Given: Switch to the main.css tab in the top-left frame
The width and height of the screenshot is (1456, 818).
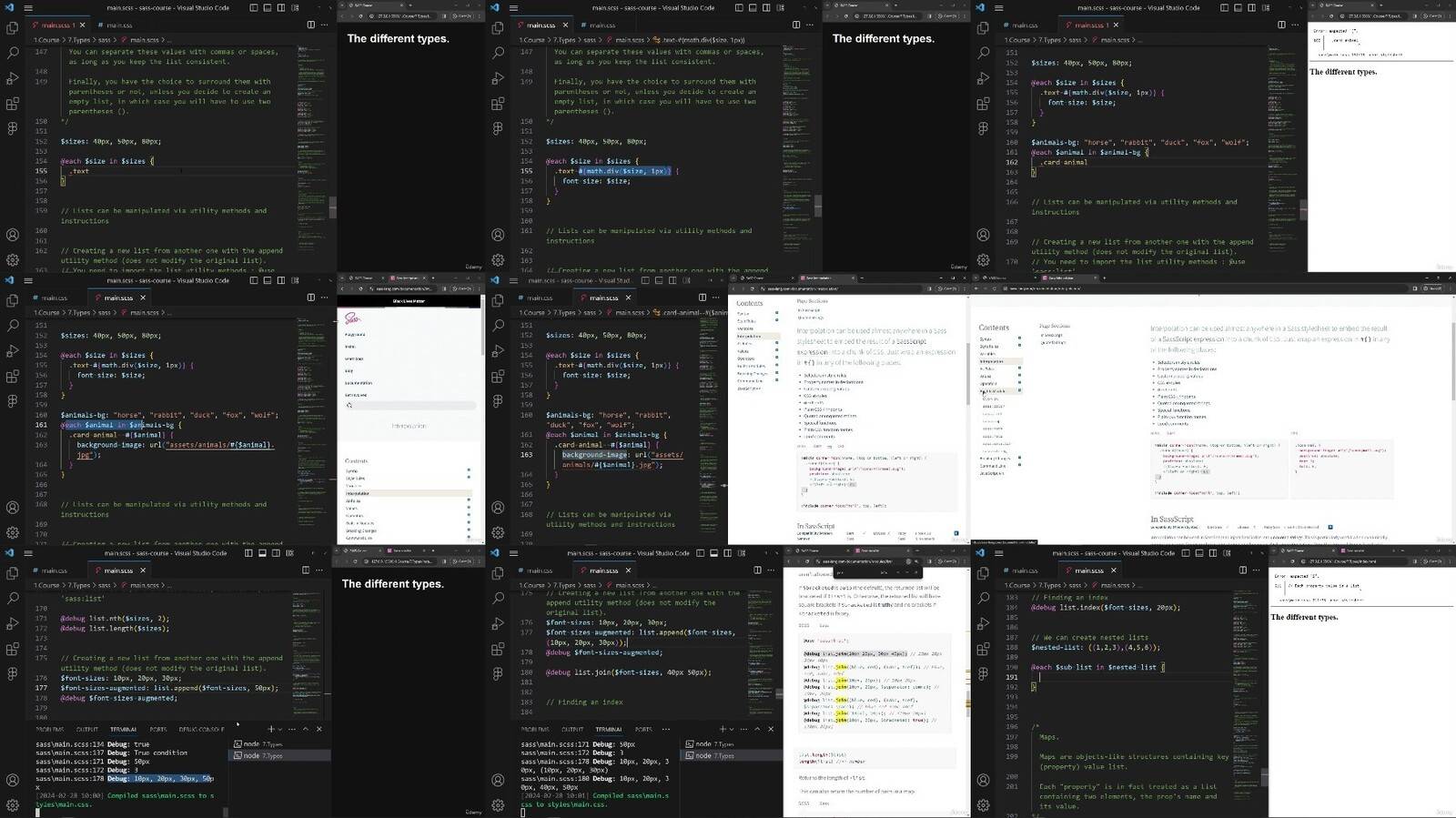Looking at the screenshot, I should click(118, 25).
